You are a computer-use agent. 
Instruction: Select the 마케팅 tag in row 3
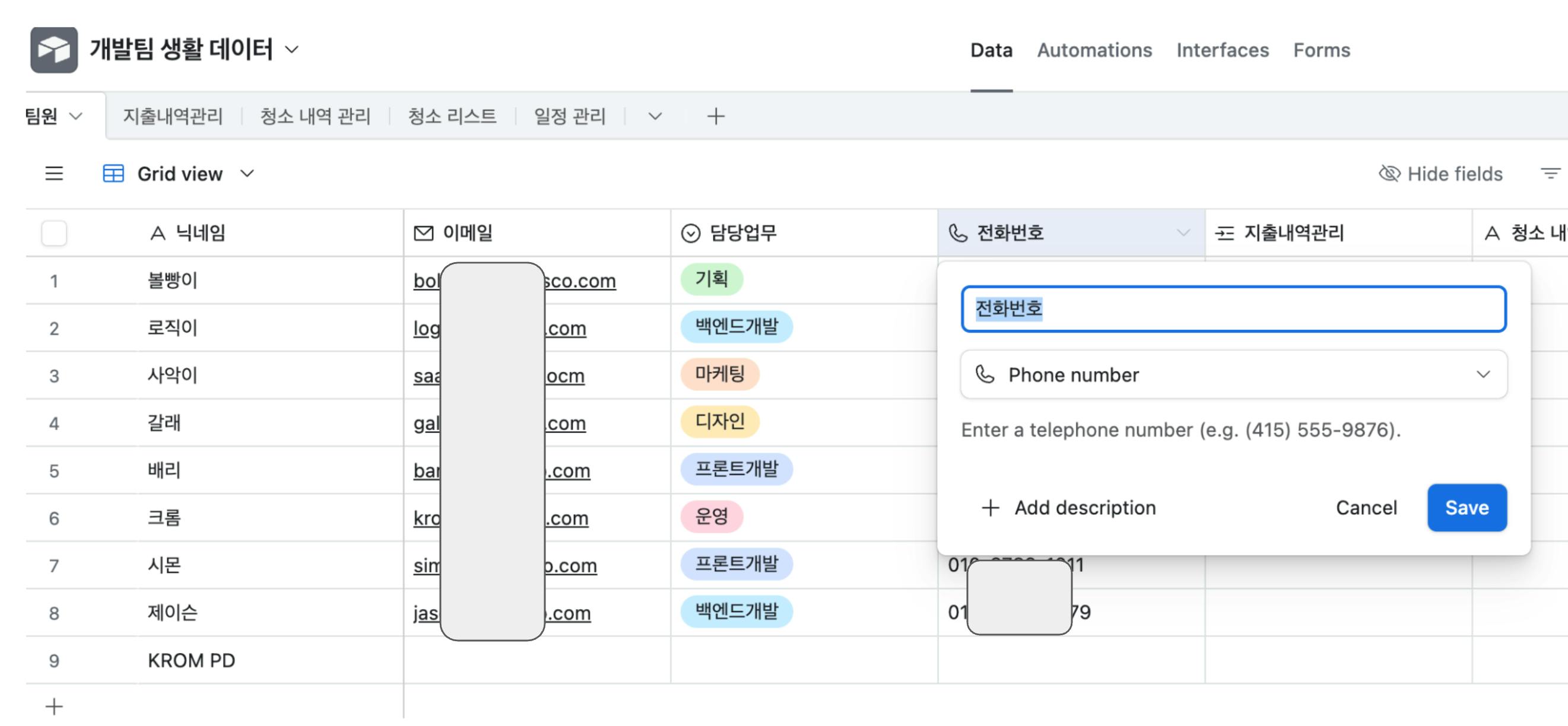pyautogui.click(x=720, y=374)
